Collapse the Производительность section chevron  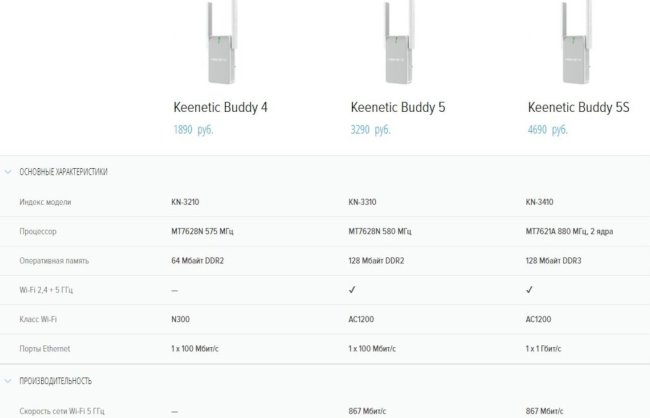tap(8, 381)
